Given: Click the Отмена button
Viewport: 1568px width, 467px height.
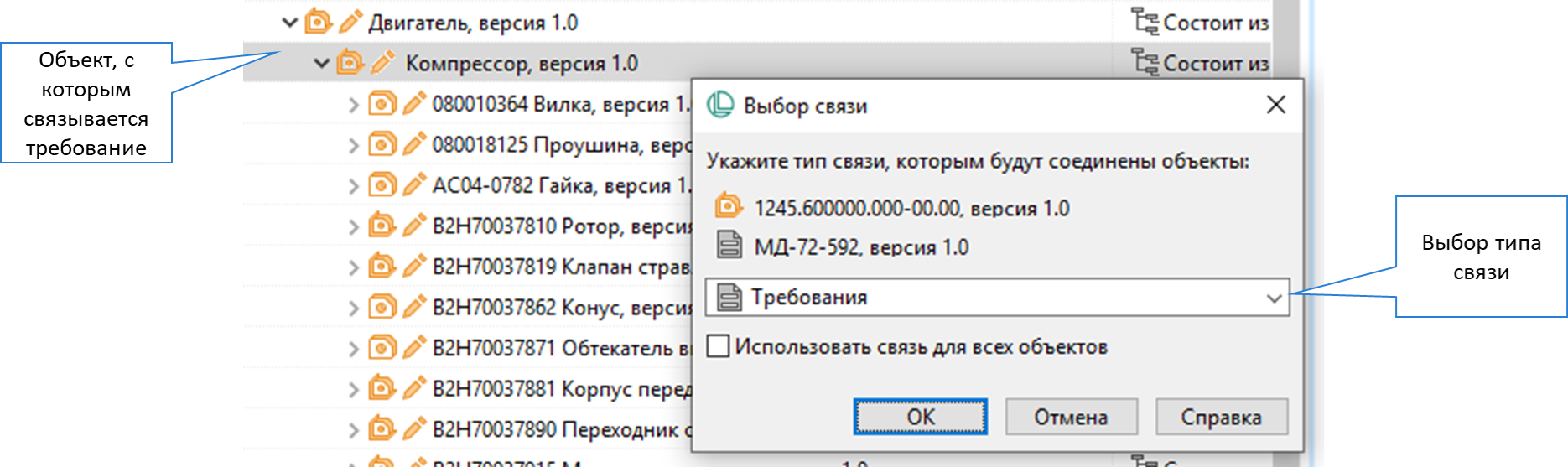Looking at the screenshot, I should click(x=1070, y=417).
